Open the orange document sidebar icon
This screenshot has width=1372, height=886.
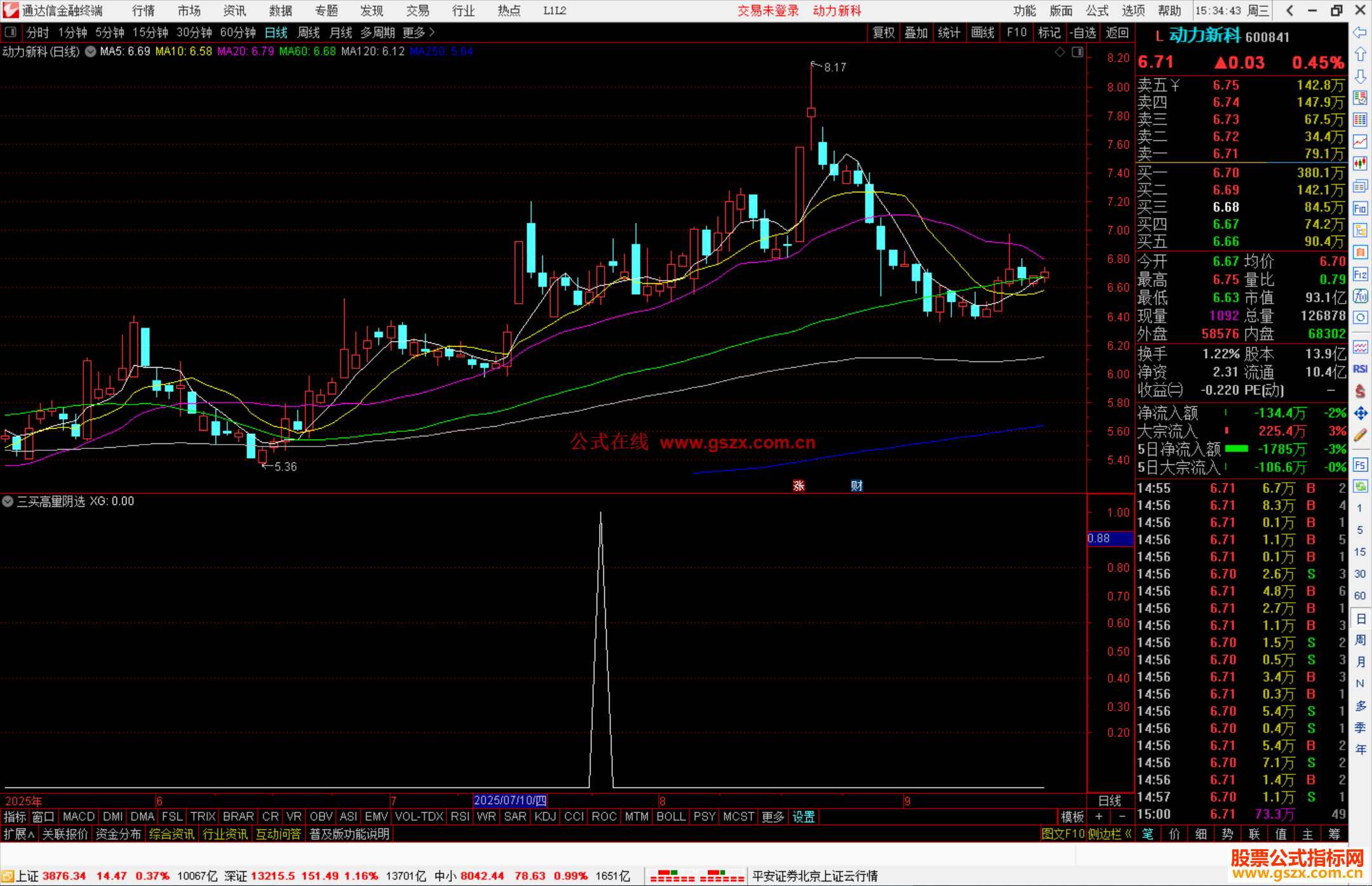click(1360, 252)
